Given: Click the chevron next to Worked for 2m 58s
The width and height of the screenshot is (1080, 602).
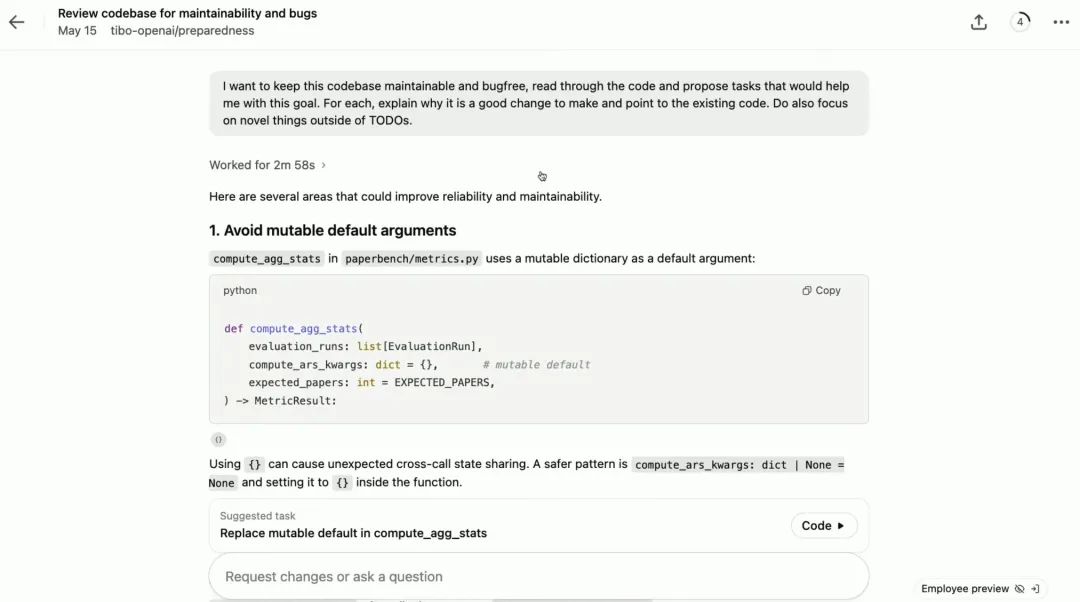Looking at the screenshot, I should (323, 165).
